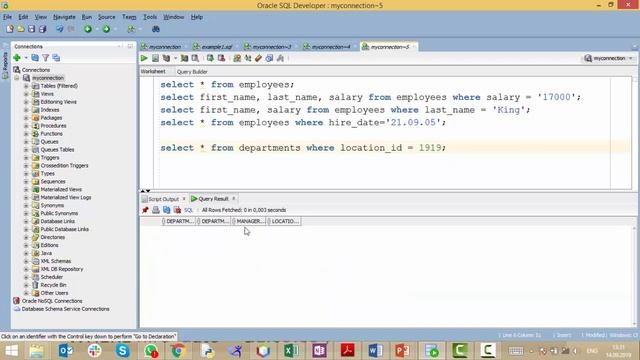This screenshot has height=360, width=640.
Task: Expand the Sequences node
Action: (26, 181)
